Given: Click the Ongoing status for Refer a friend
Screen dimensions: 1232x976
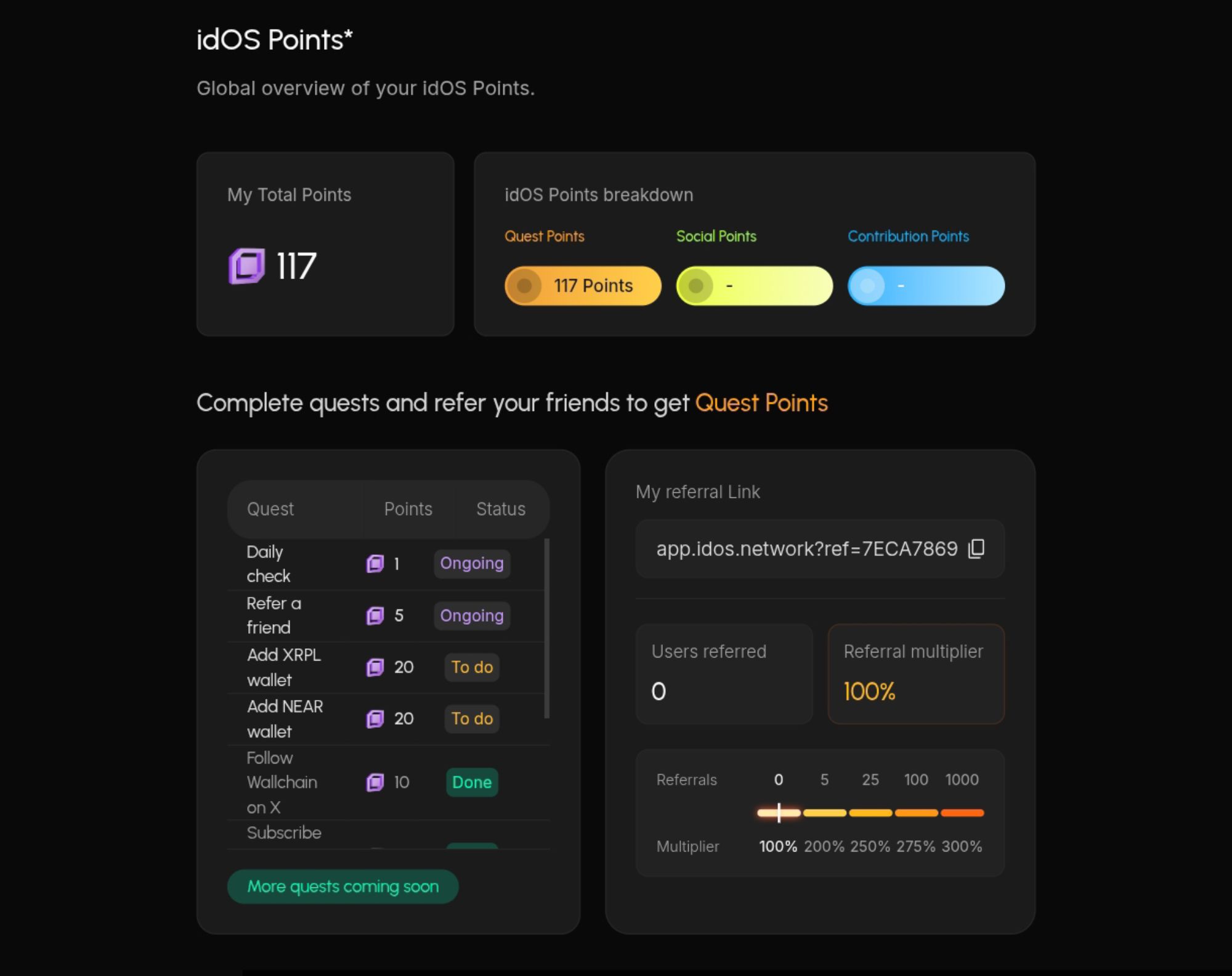Looking at the screenshot, I should 472,616.
